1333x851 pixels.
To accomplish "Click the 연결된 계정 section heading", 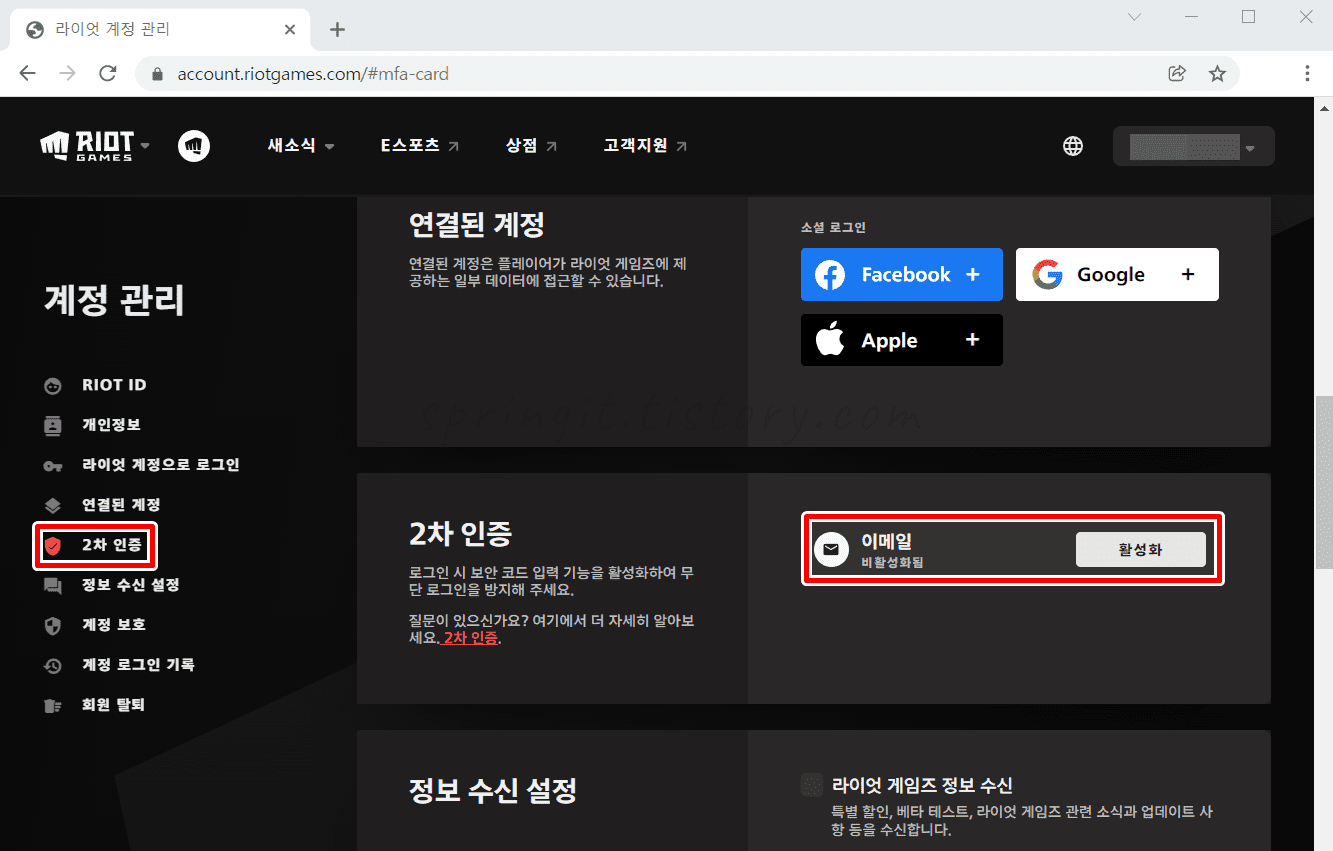I will click(x=477, y=224).
